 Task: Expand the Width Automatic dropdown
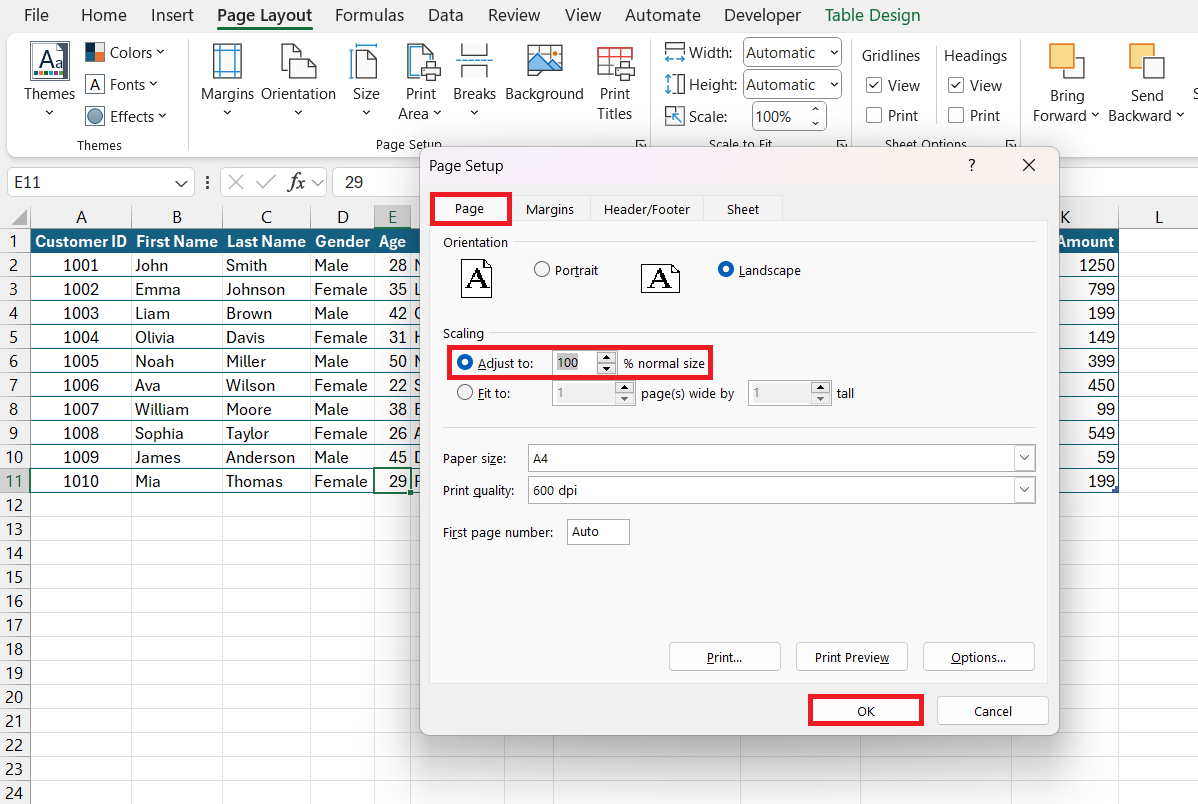832,53
